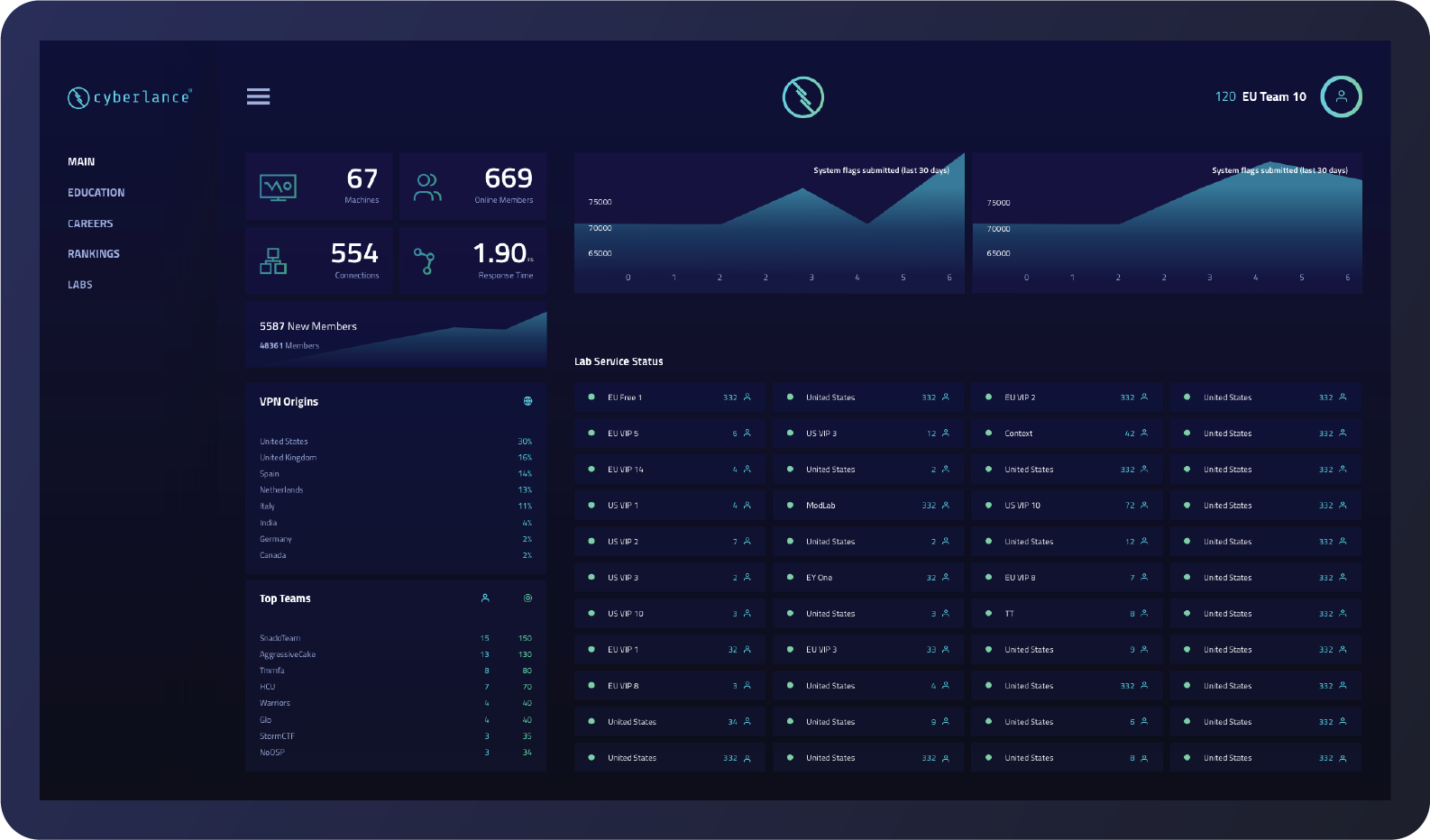Click the user profile avatar icon
1430x840 pixels.
pos(1341,96)
